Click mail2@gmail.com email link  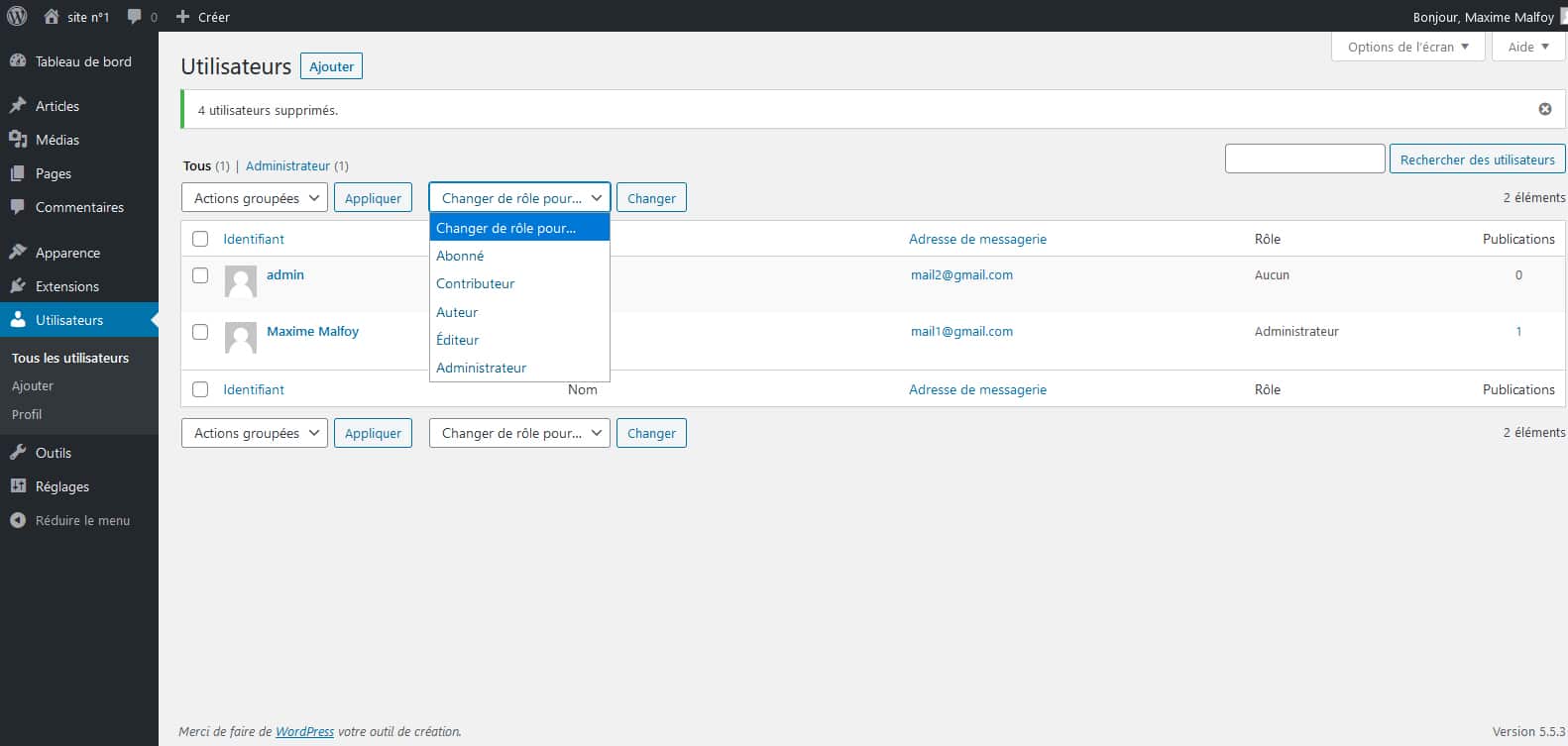(x=961, y=274)
